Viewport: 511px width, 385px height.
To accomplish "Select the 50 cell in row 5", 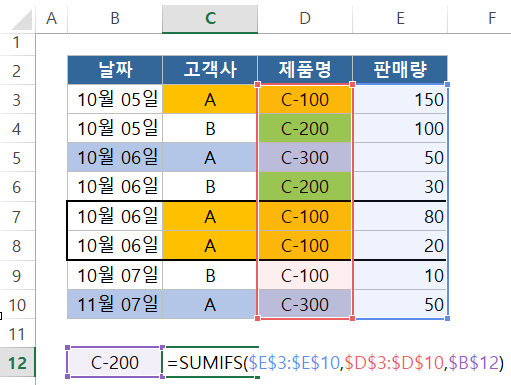I will pos(400,158).
